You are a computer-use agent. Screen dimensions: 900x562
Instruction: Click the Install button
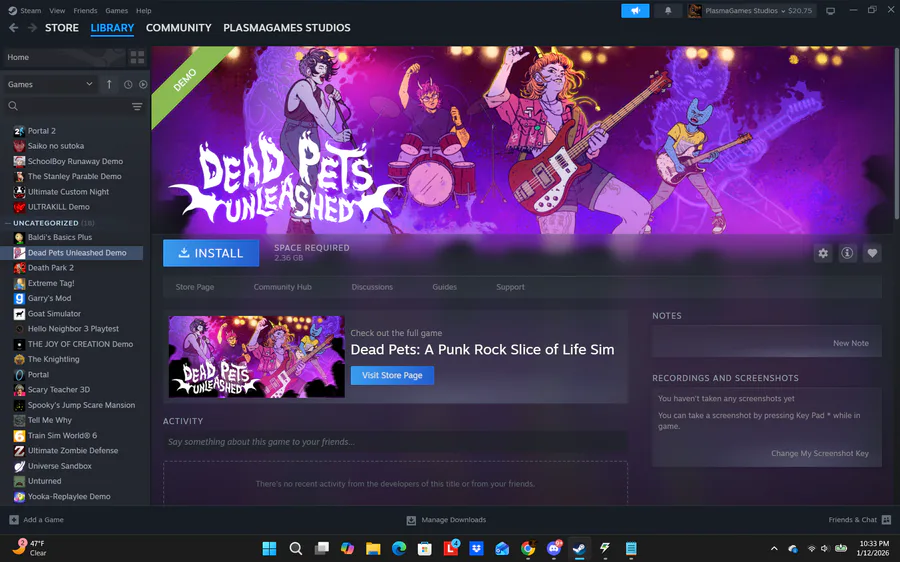click(211, 253)
